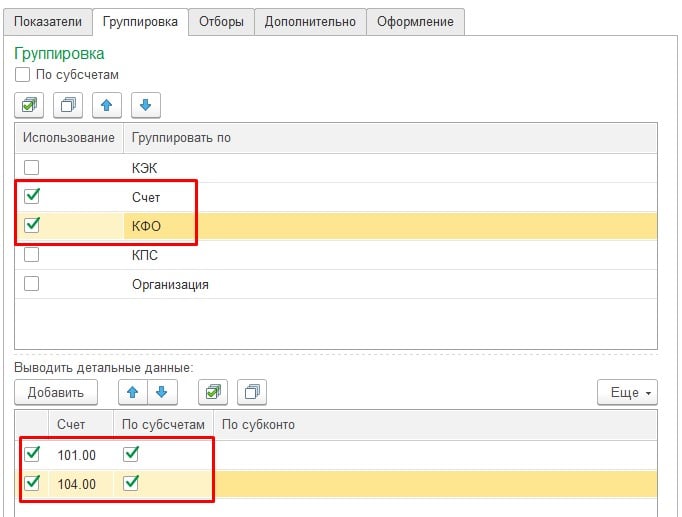Move the grouping field down with the arrow

(144, 105)
